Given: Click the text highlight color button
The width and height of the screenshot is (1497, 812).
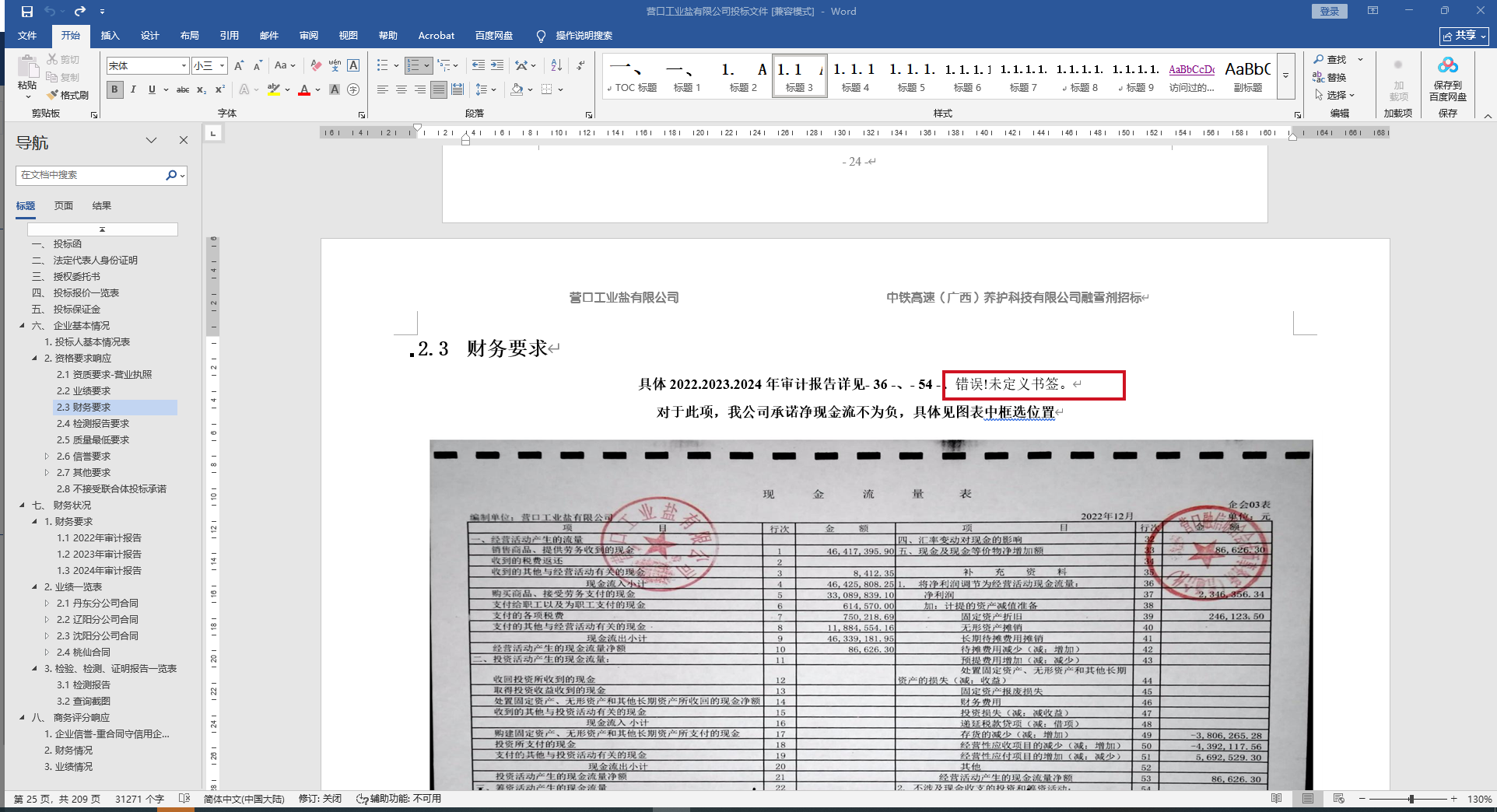Looking at the screenshot, I should click(274, 89).
